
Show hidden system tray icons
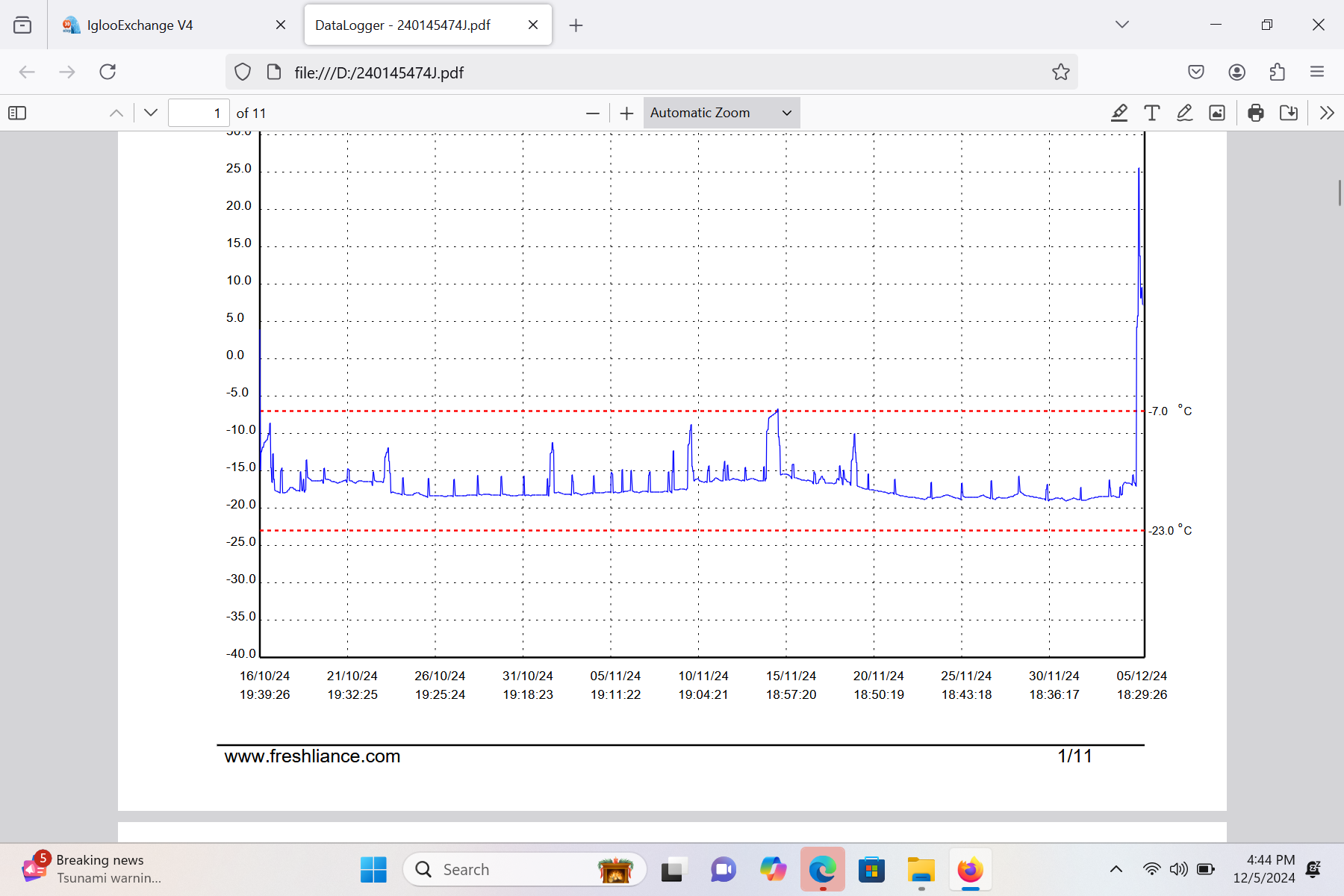tap(1116, 869)
